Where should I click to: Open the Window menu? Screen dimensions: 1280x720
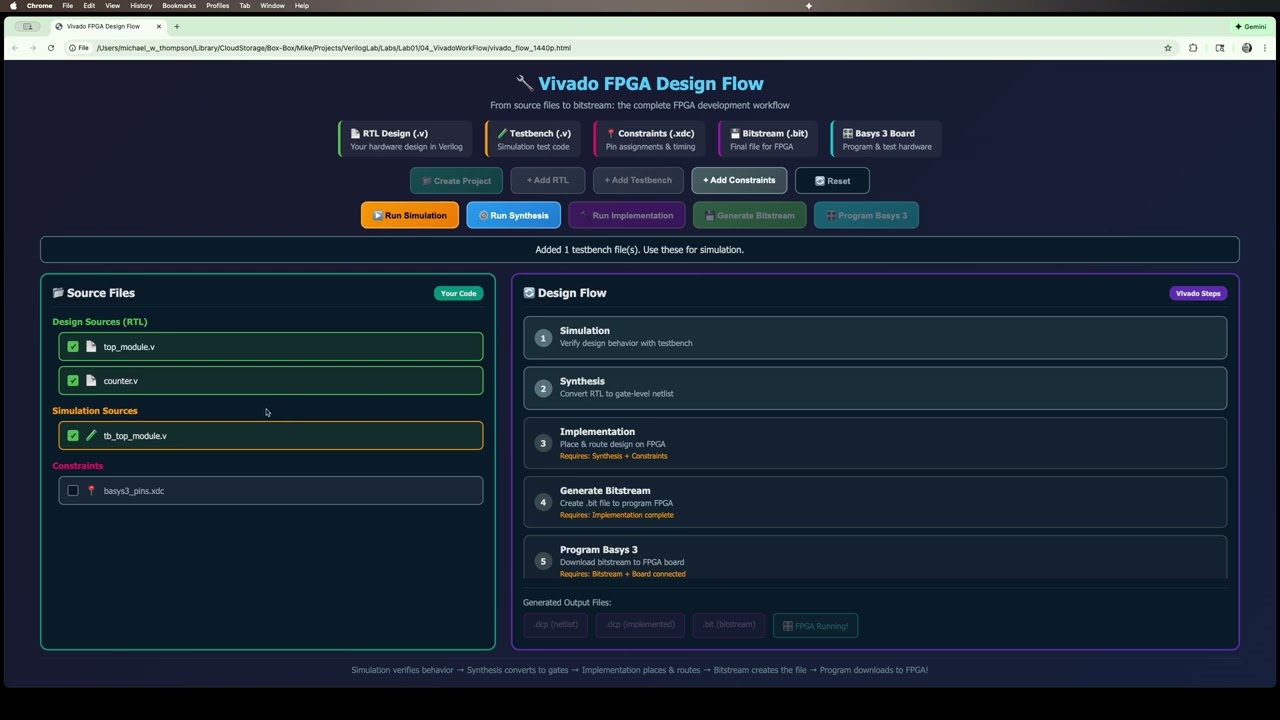pyautogui.click(x=272, y=6)
